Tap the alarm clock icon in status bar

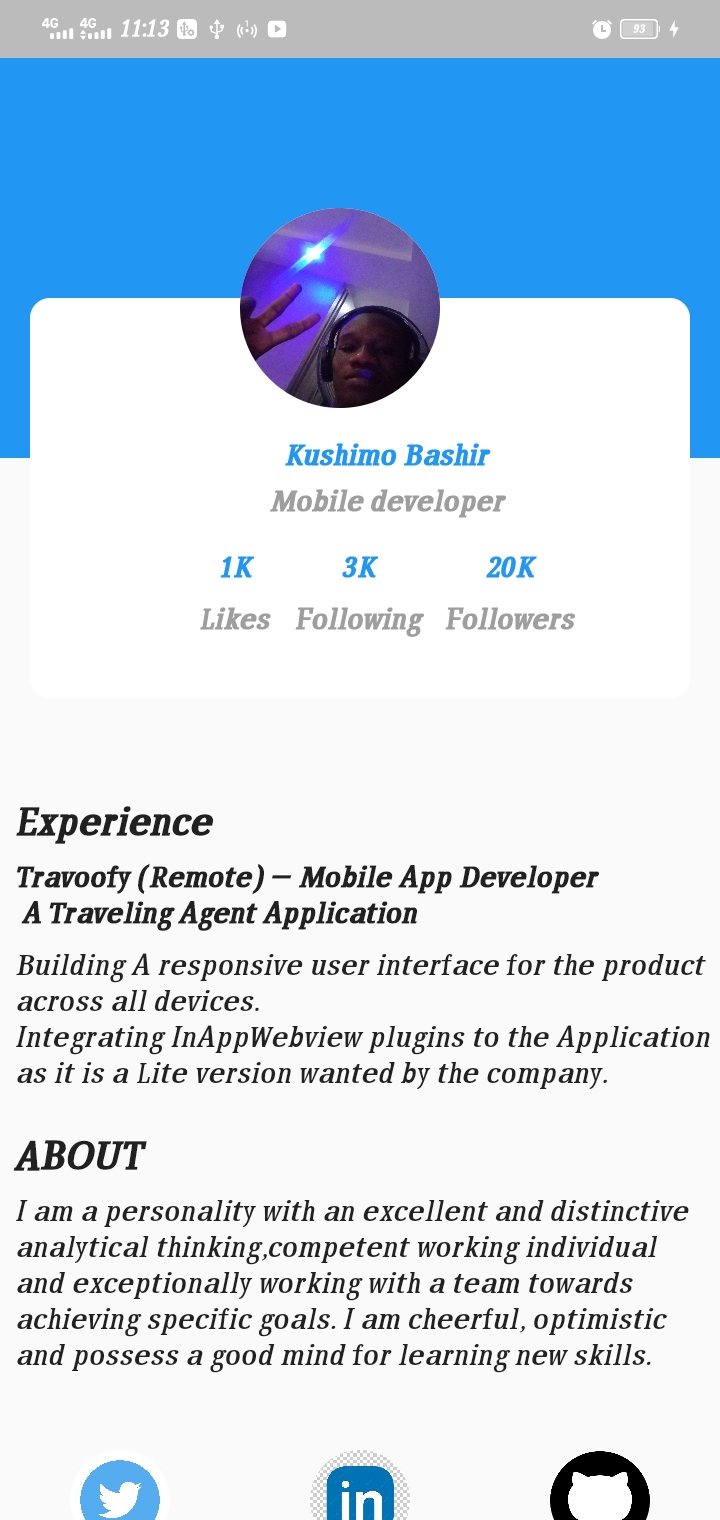click(x=601, y=29)
